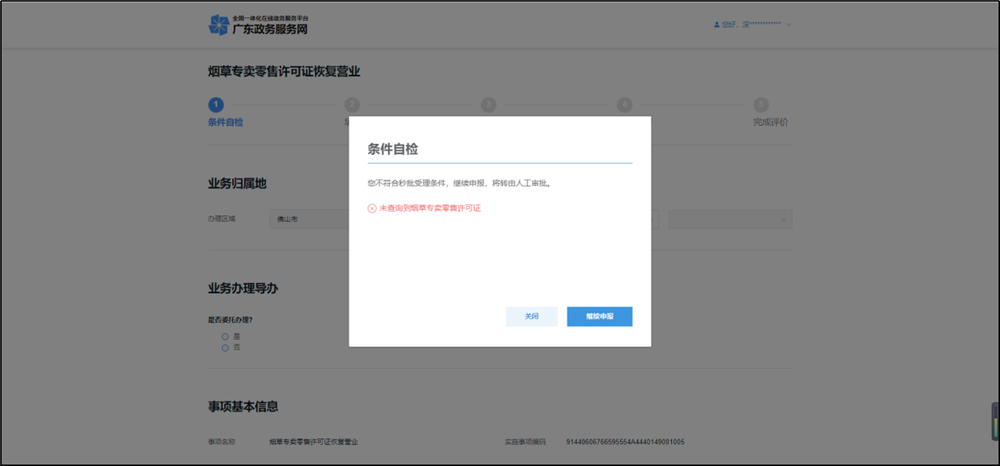Click the 实施事项编码 number value
The height and width of the screenshot is (466, 1000).
coord(625,442)
